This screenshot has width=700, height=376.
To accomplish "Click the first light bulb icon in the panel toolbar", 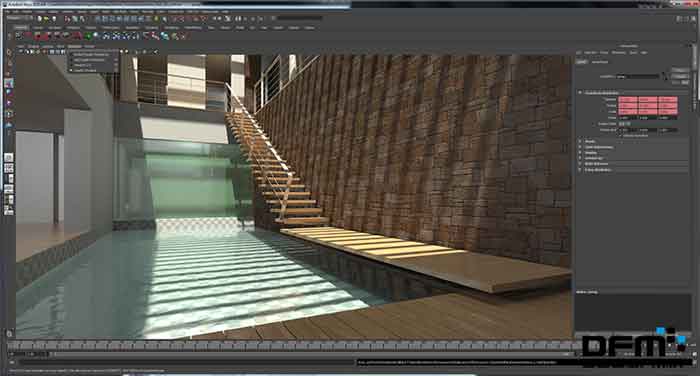I will click(x=121, y=51).
